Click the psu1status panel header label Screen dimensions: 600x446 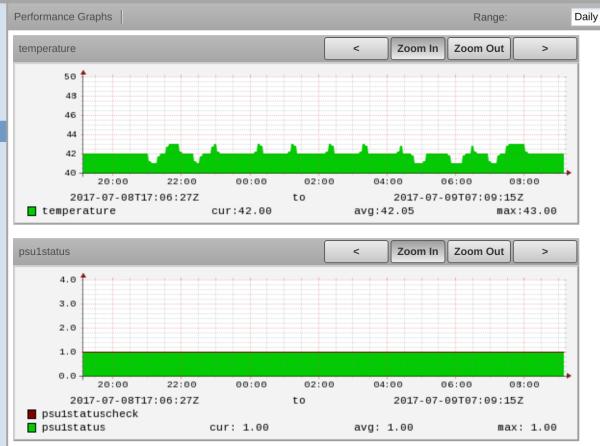tap(44, 252)
